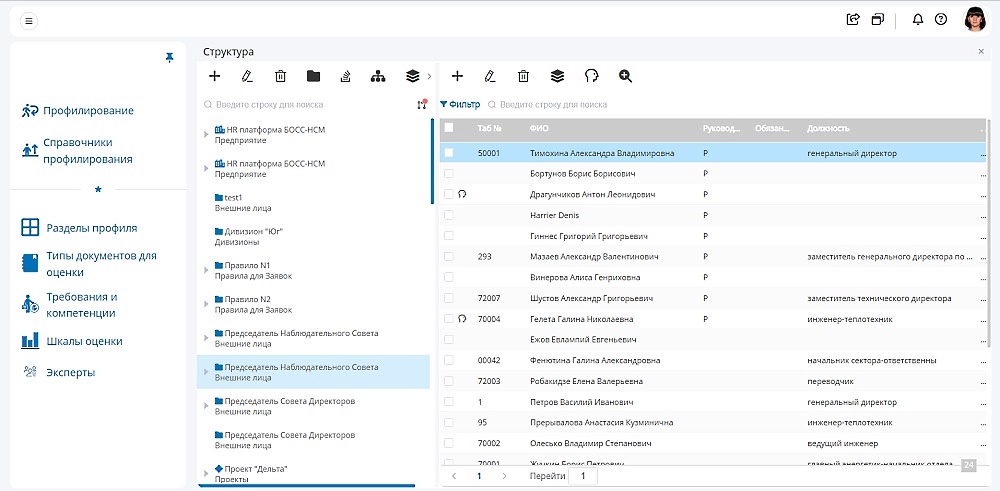This screenshot has width=1000, height=491.
Task: Click the pencil edit icon in structure toolbar
Action: (247, 76)
